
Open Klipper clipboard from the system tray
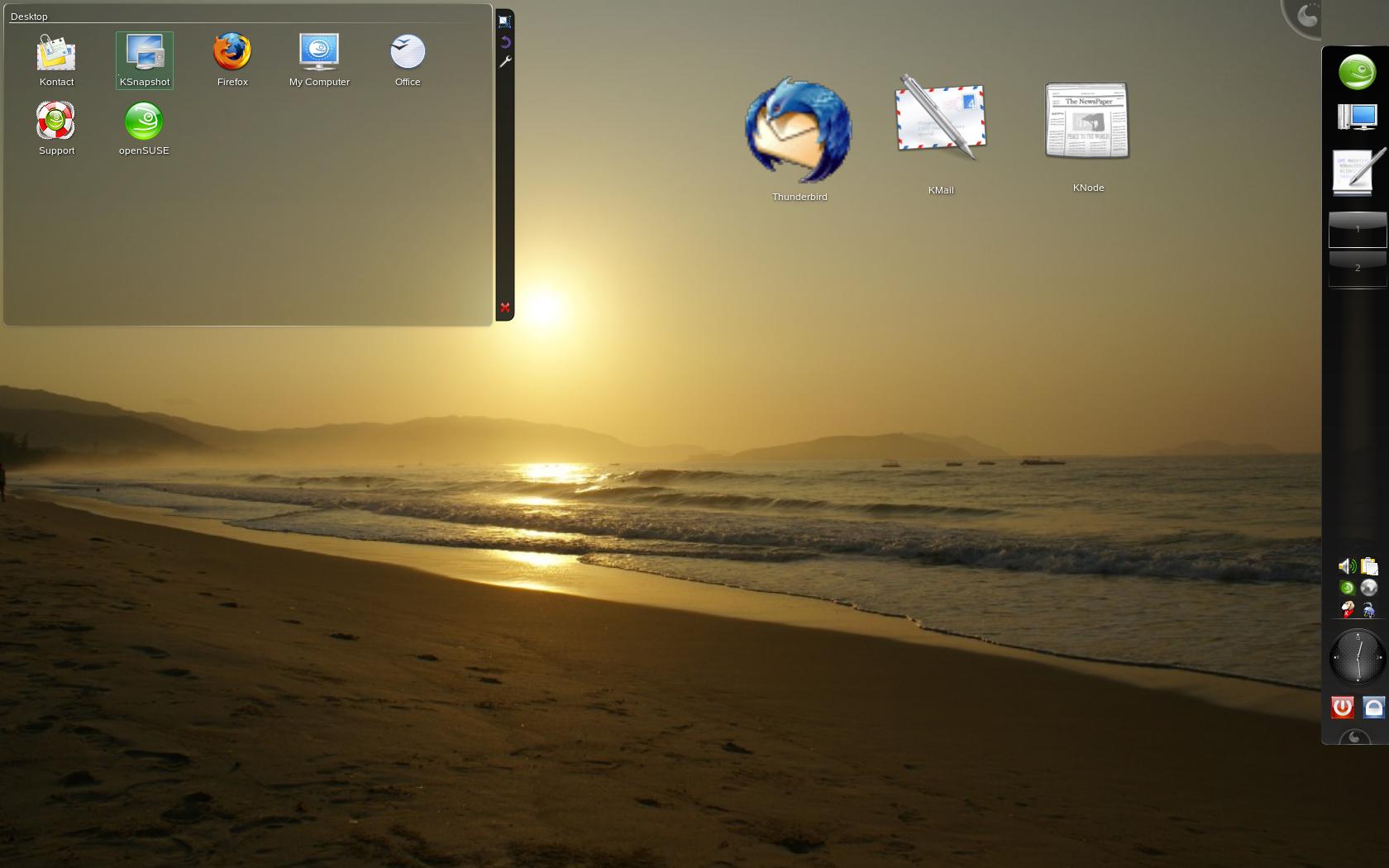1368,566
